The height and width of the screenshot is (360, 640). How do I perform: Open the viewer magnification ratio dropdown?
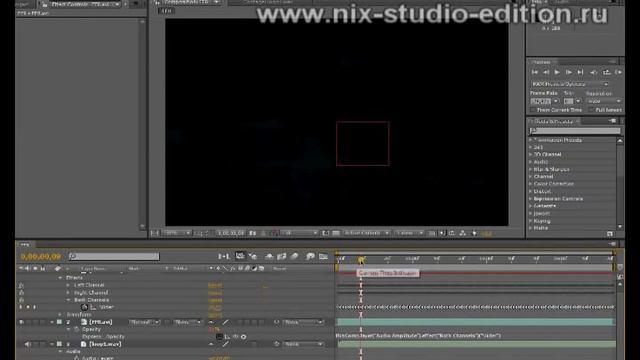[x=177, y=233]
